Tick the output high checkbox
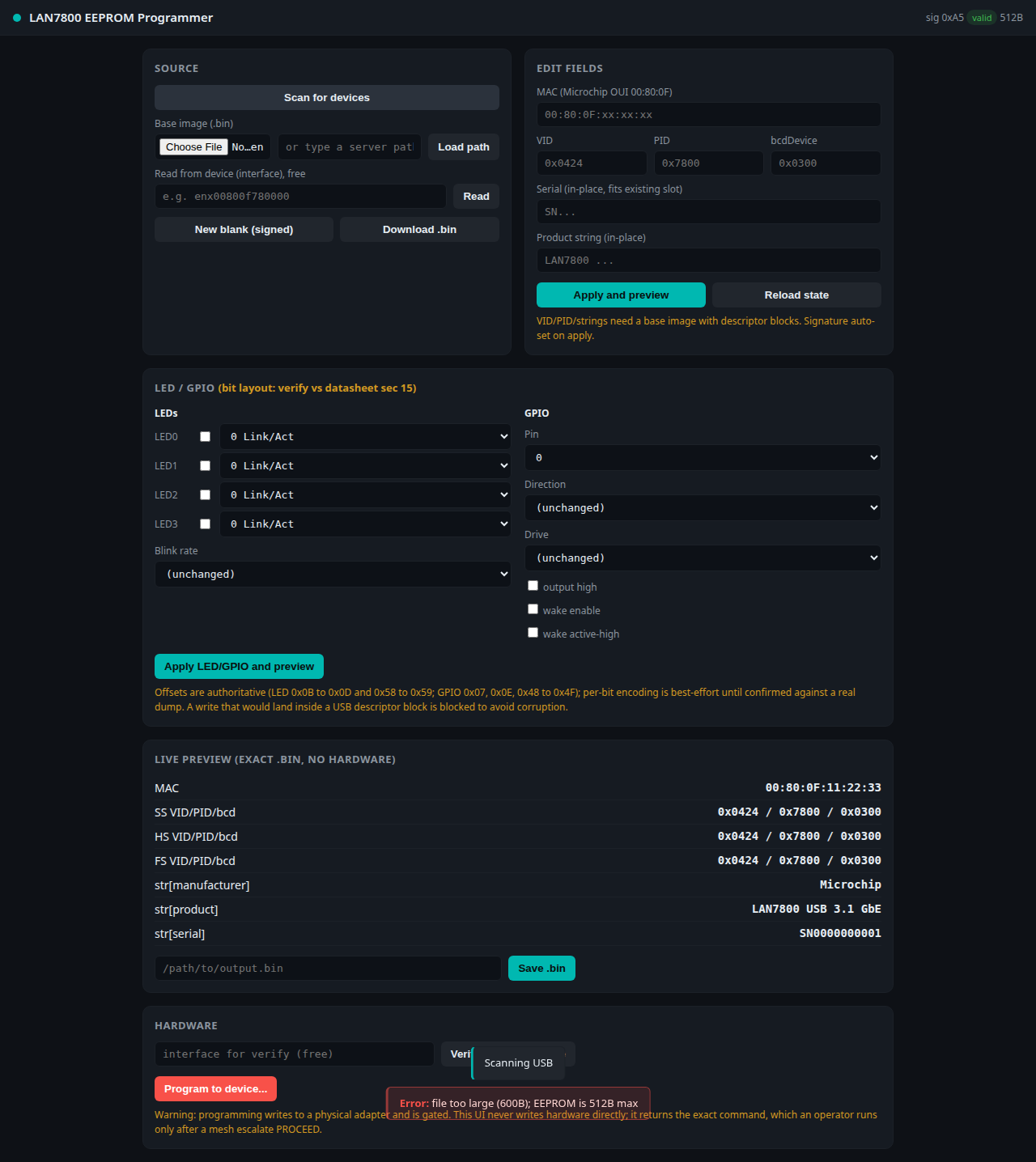Viewport: 1036px width, 1162px height. [533, 586]
